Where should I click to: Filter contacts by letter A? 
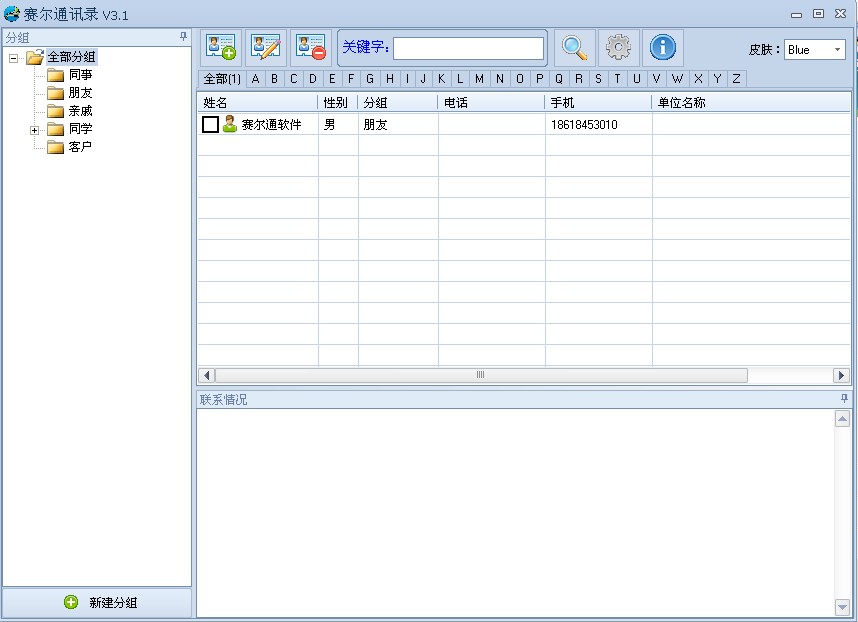click(255, 79)
